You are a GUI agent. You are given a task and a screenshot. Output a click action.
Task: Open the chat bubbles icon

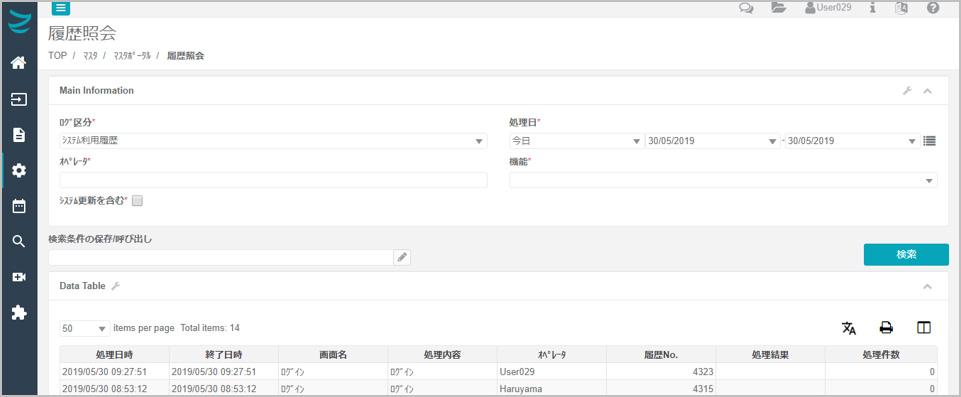[x=746, y=9]
